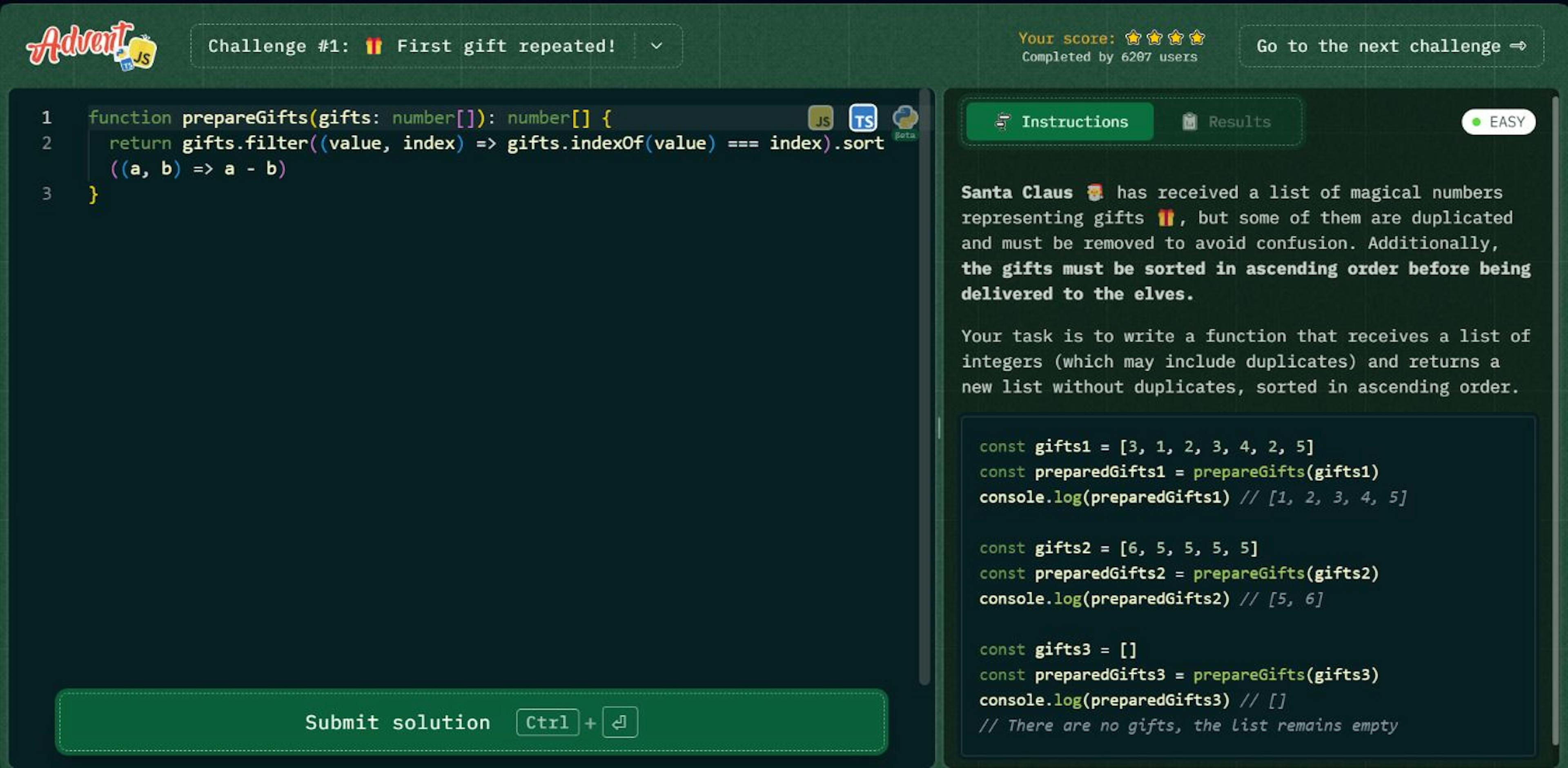The width and height of the screenshot is (1568, 768).
Task: Select the code editor input field
Action: [470, 400]
